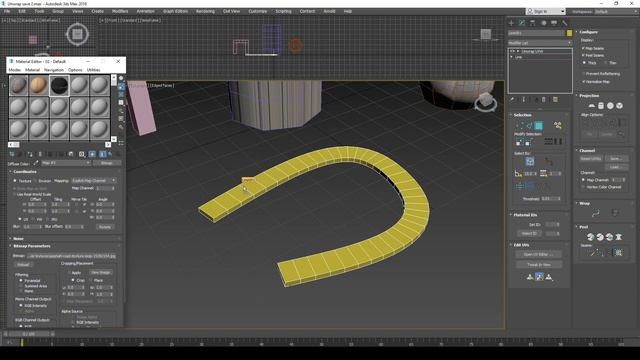Viewport: 640px width, 360px height.
Task: Toggle the Peel Seams checkbox
Action: [584, 55]
